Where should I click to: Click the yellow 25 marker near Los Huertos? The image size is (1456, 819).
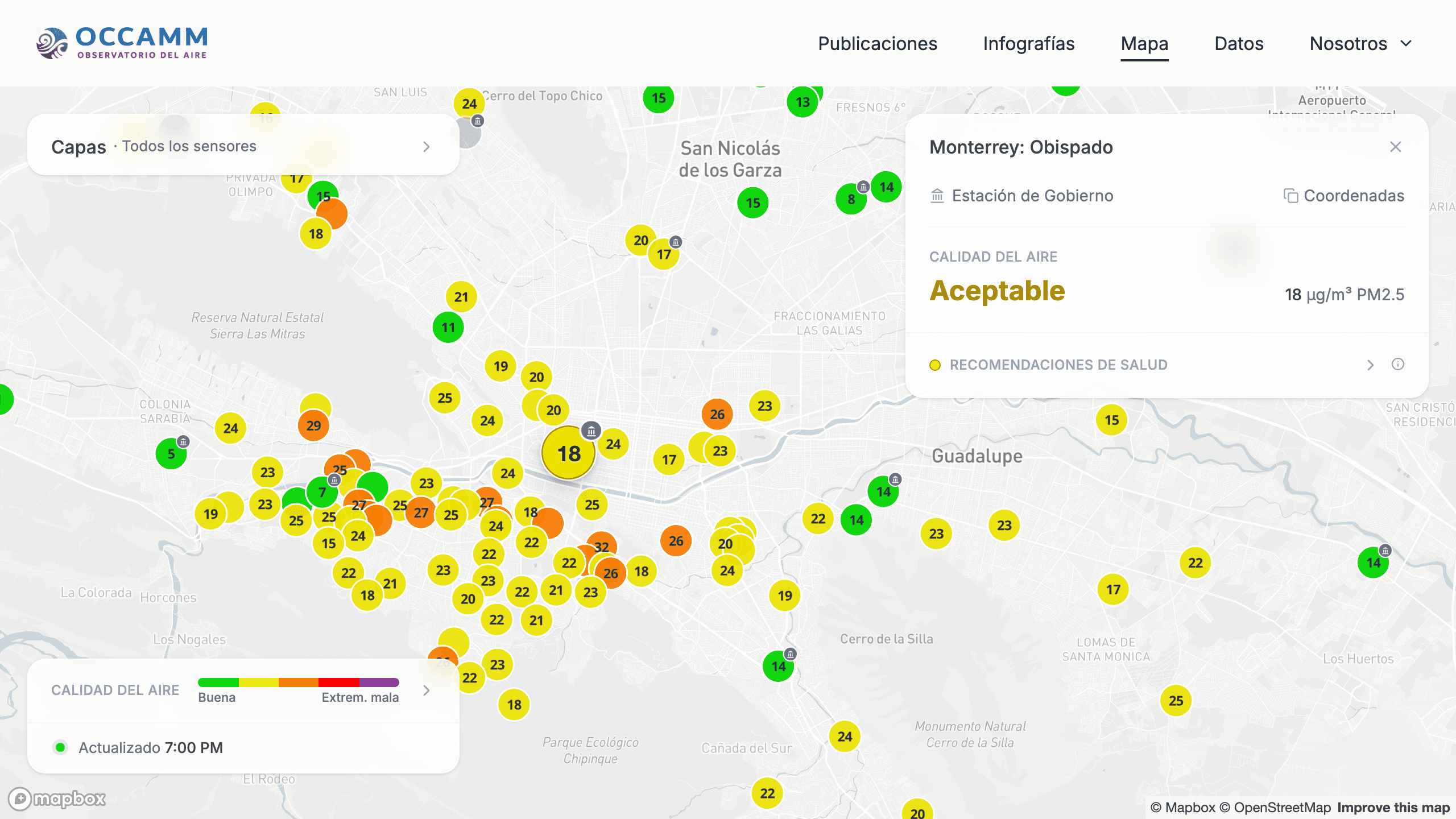click(1176, 701)
